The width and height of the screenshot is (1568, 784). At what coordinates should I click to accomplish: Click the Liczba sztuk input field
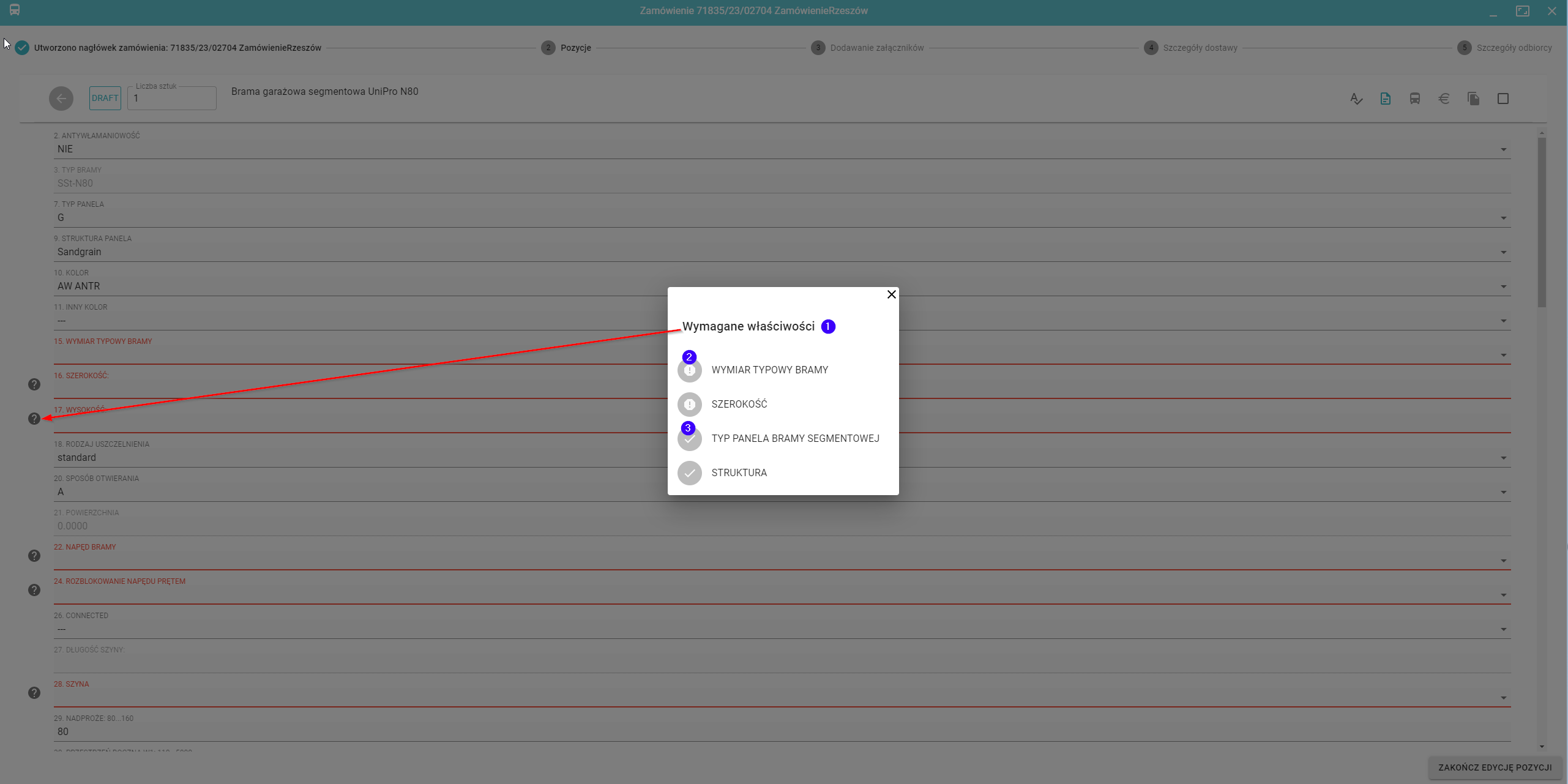(x=173, y=99)
